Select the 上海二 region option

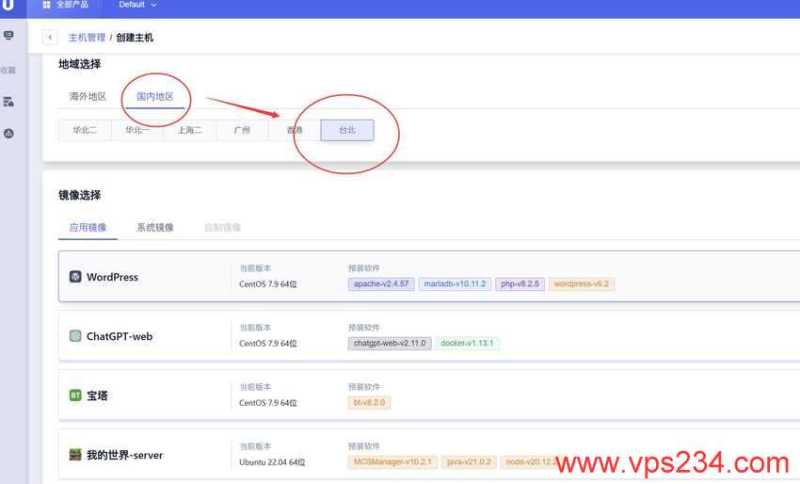click(189, 130)
